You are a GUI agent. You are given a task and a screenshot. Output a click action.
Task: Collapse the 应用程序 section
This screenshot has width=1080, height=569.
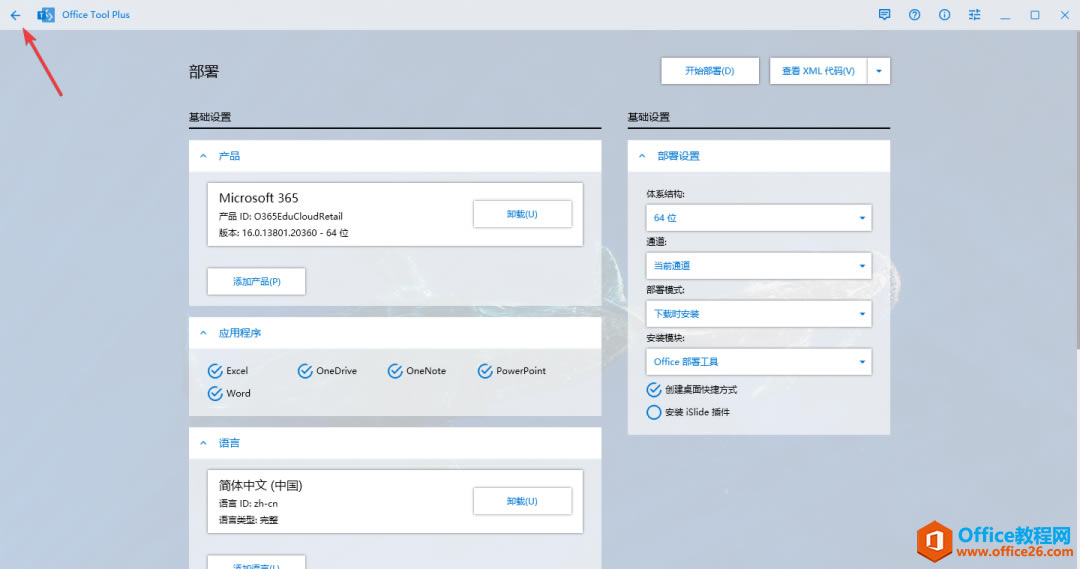pos(203,333)
